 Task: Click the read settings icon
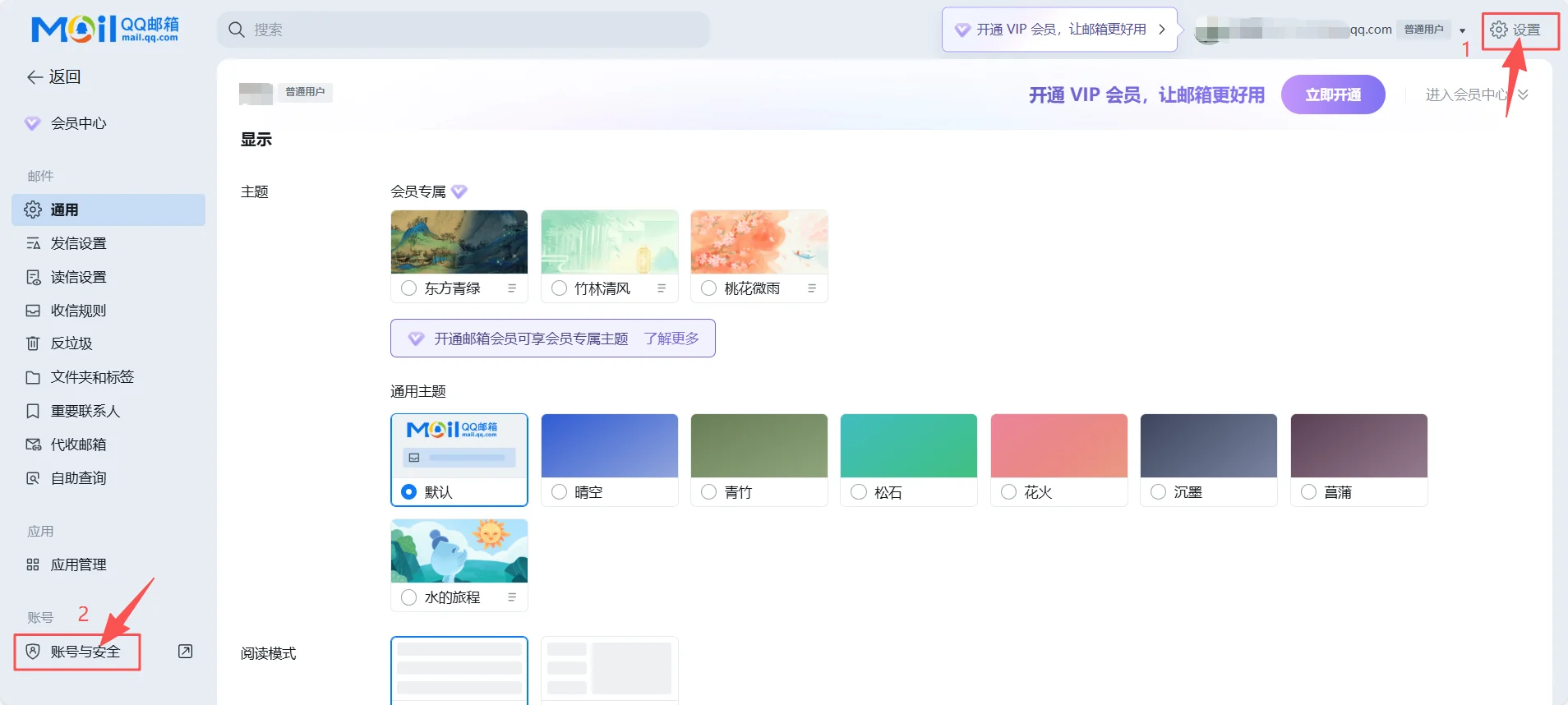click(33, 277)
